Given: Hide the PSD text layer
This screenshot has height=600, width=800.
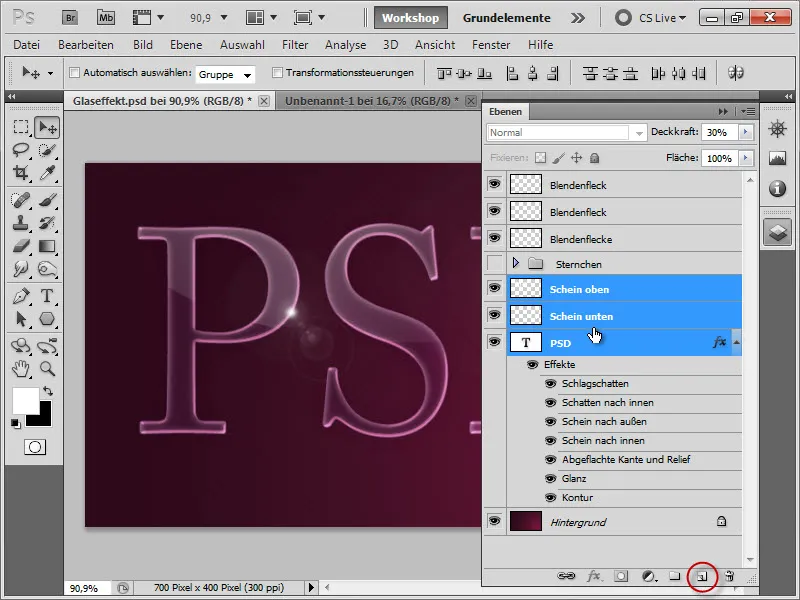Looking at the screenshot, I should pyautogui.click(x=494, y=342).
